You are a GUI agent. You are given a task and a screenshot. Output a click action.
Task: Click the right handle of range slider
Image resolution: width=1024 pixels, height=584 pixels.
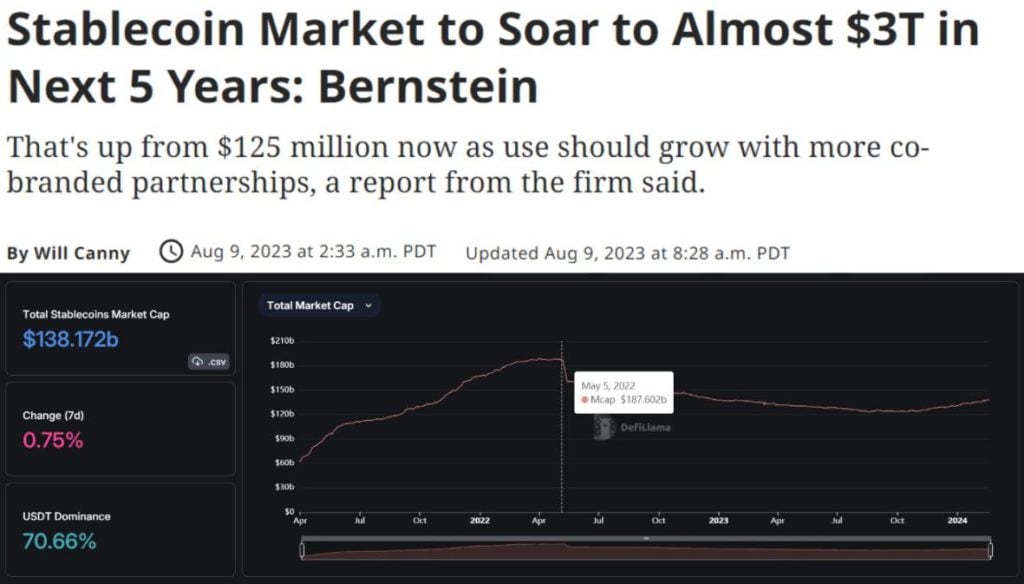pyautogui.click(x=990, y=549)
